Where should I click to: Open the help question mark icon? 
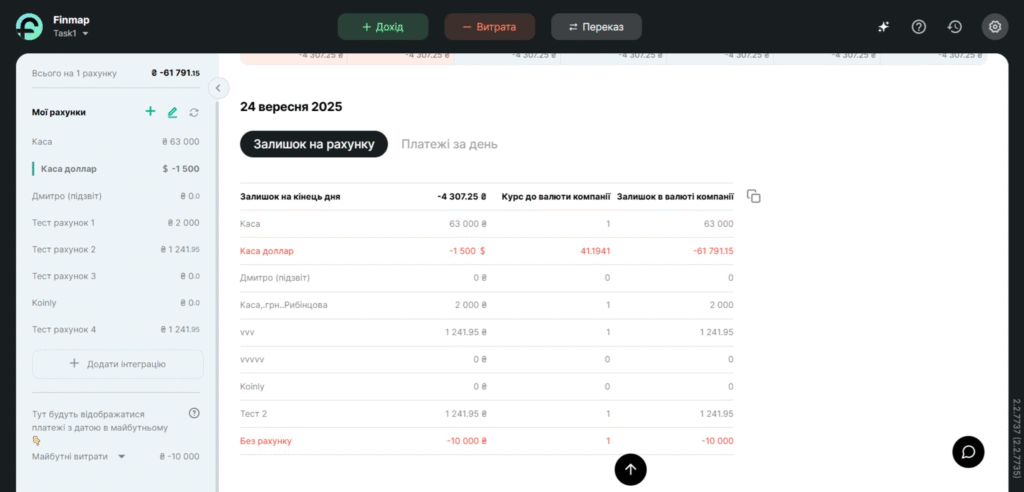coord(919,27)
